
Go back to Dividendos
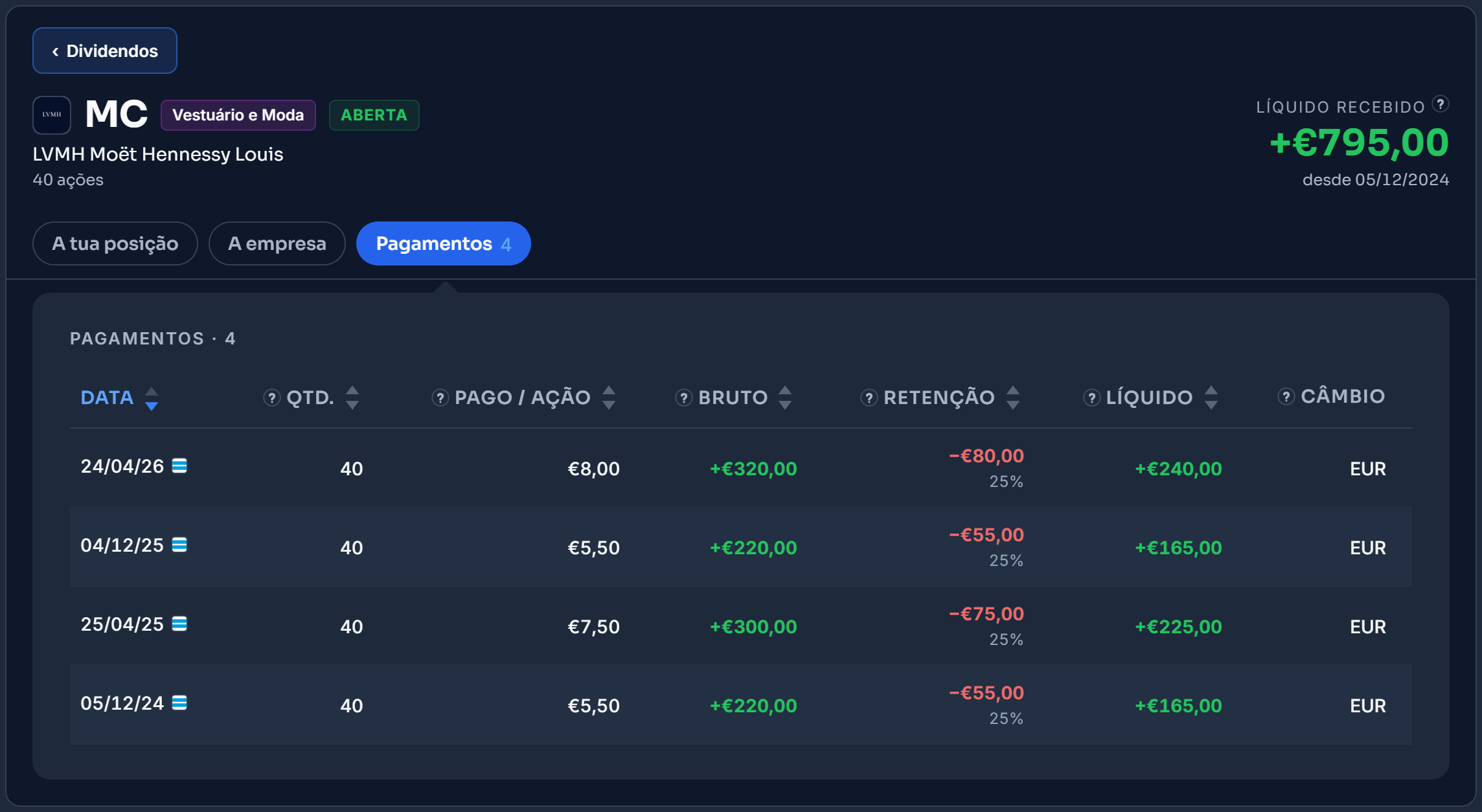pyautogui.click(x=104, y=51)
